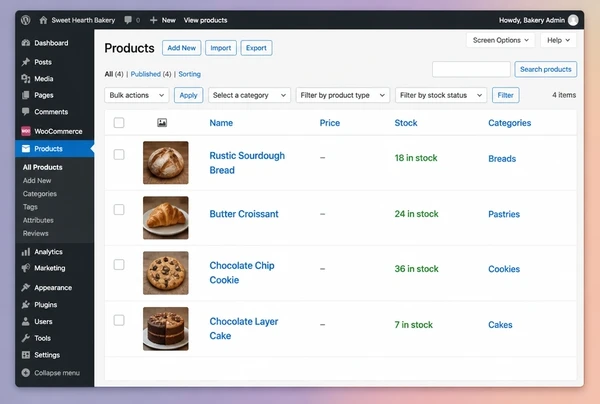The height and width of the screenshot is (404, 600).
Task: Open the Bulk actions dropdown
Action: pyautogui.click(x=137, y=95)
